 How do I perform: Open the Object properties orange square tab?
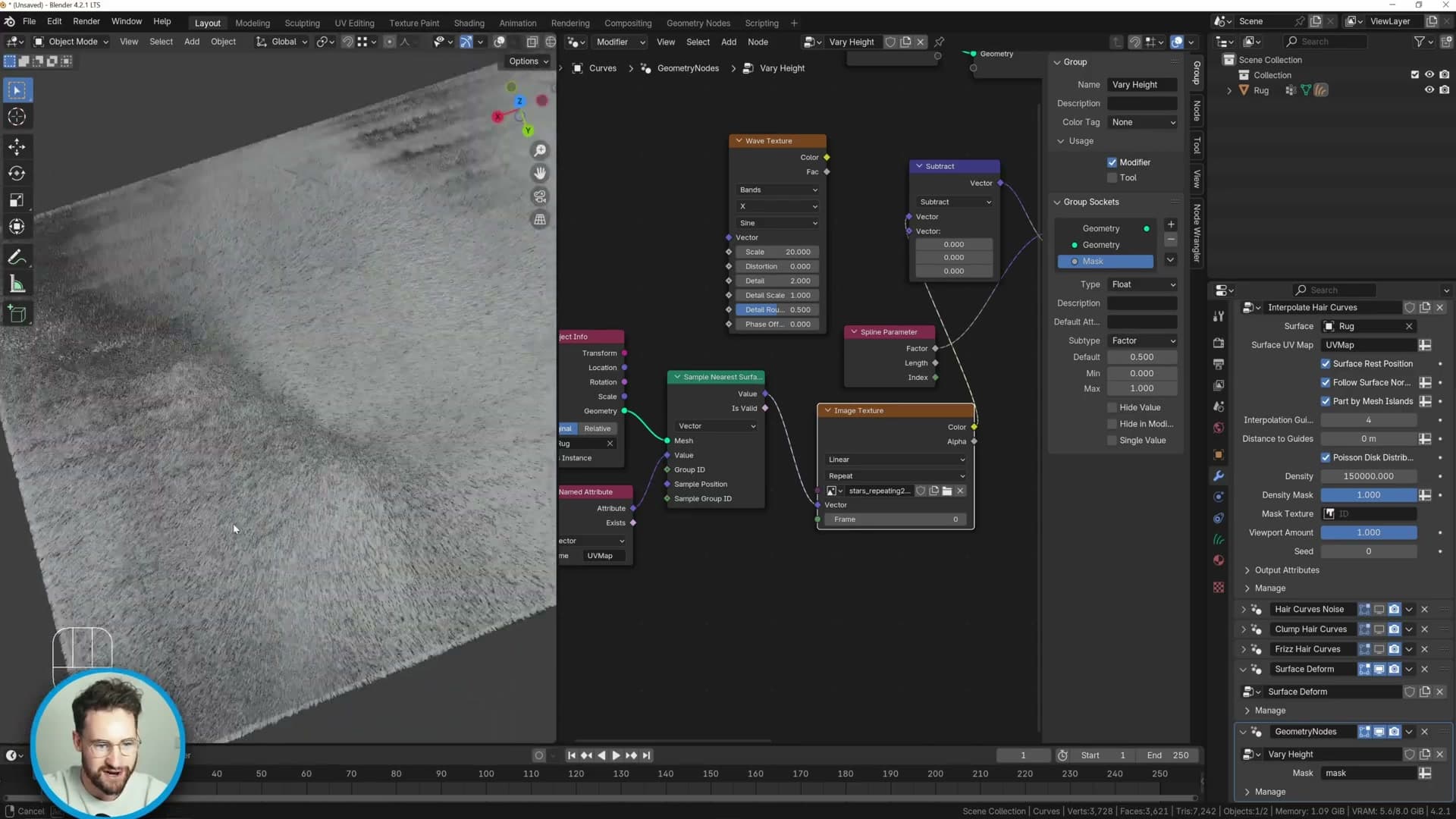(1219, 455)
